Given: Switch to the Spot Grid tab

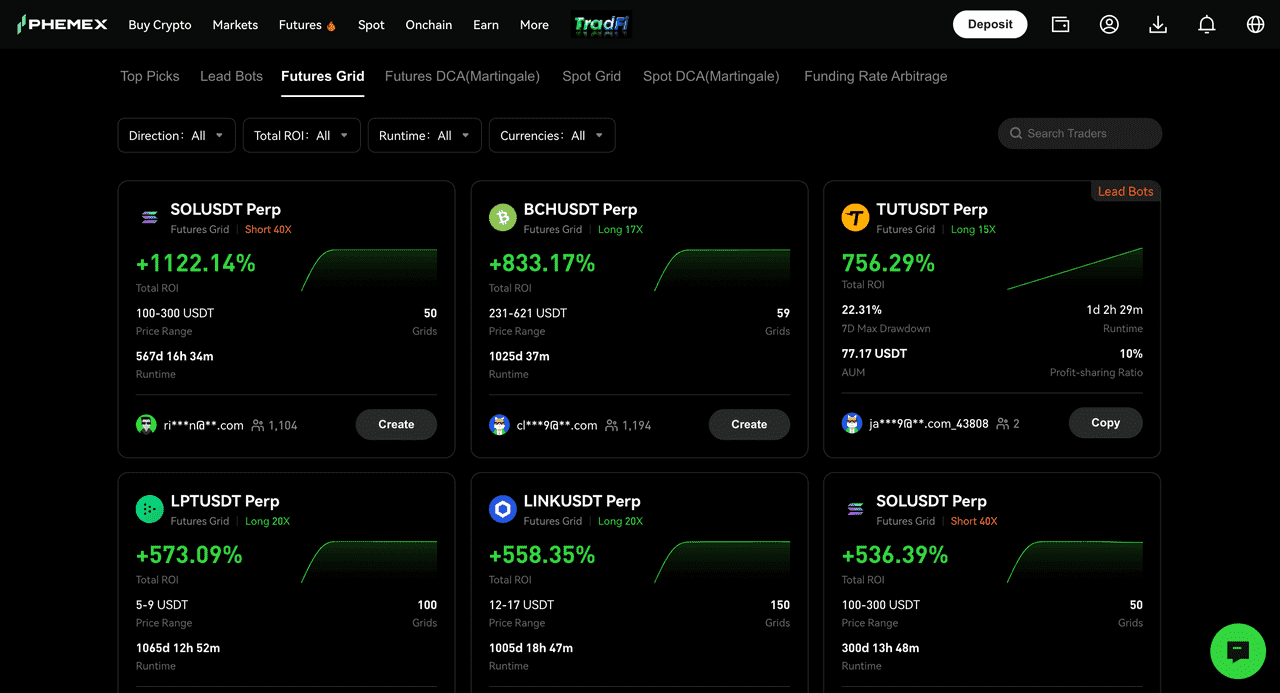Looking at the screenshot, I should [x=591, y=76].
